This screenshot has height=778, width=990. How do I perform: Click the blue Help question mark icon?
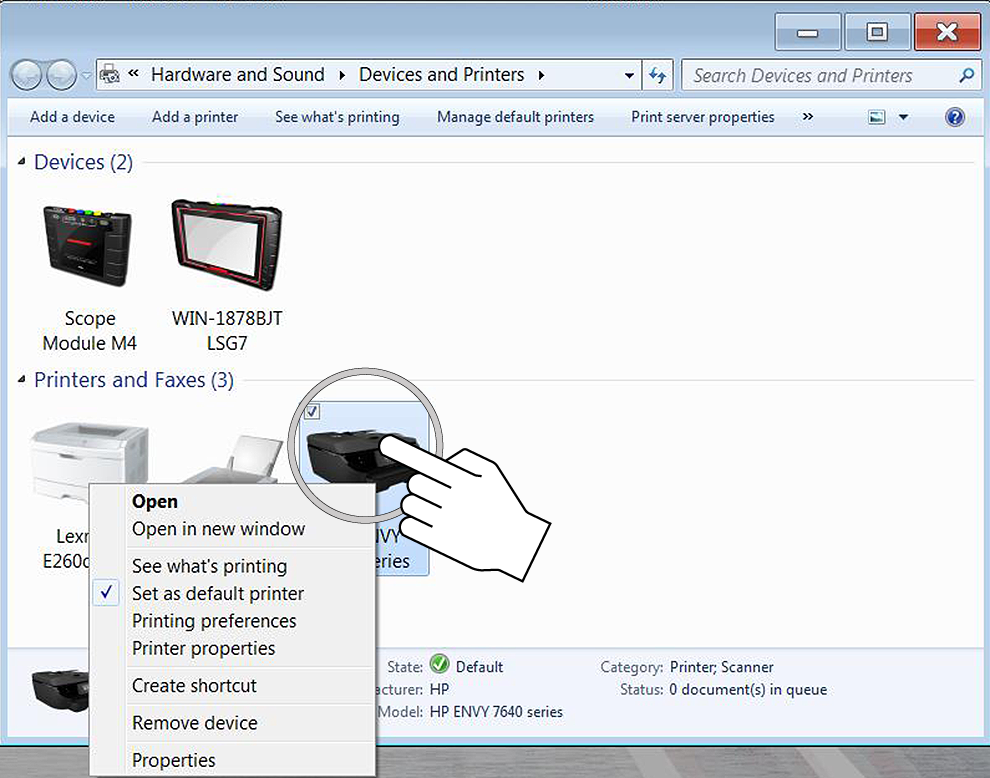pyautogui.click(x=954, y=117)
